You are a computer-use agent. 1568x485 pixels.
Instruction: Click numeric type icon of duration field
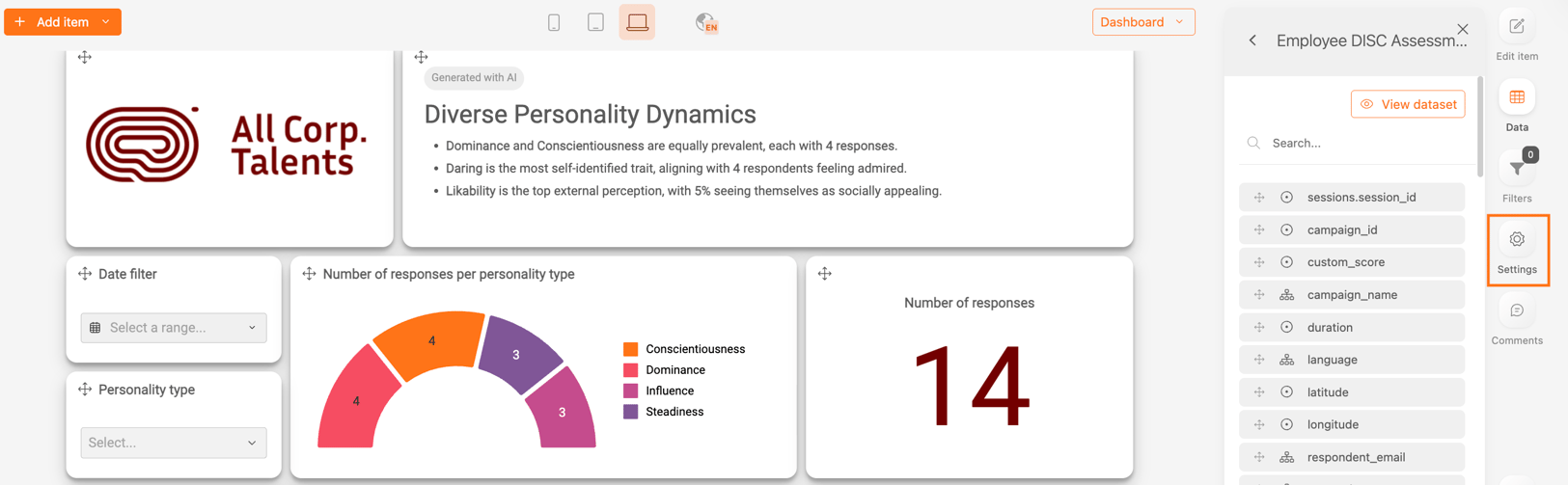(1286, 328)
